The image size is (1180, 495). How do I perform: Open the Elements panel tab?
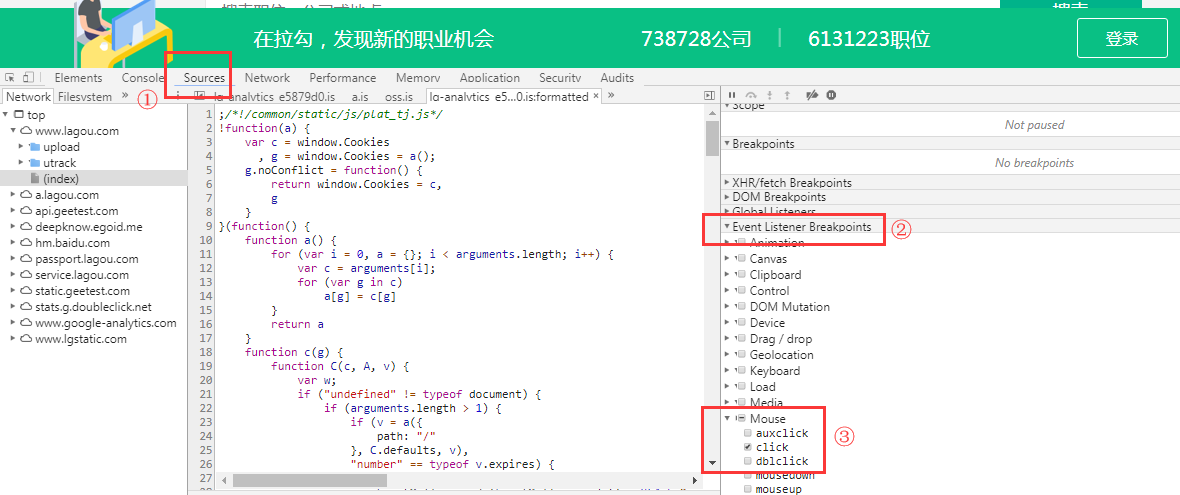[x=78, y=77]
